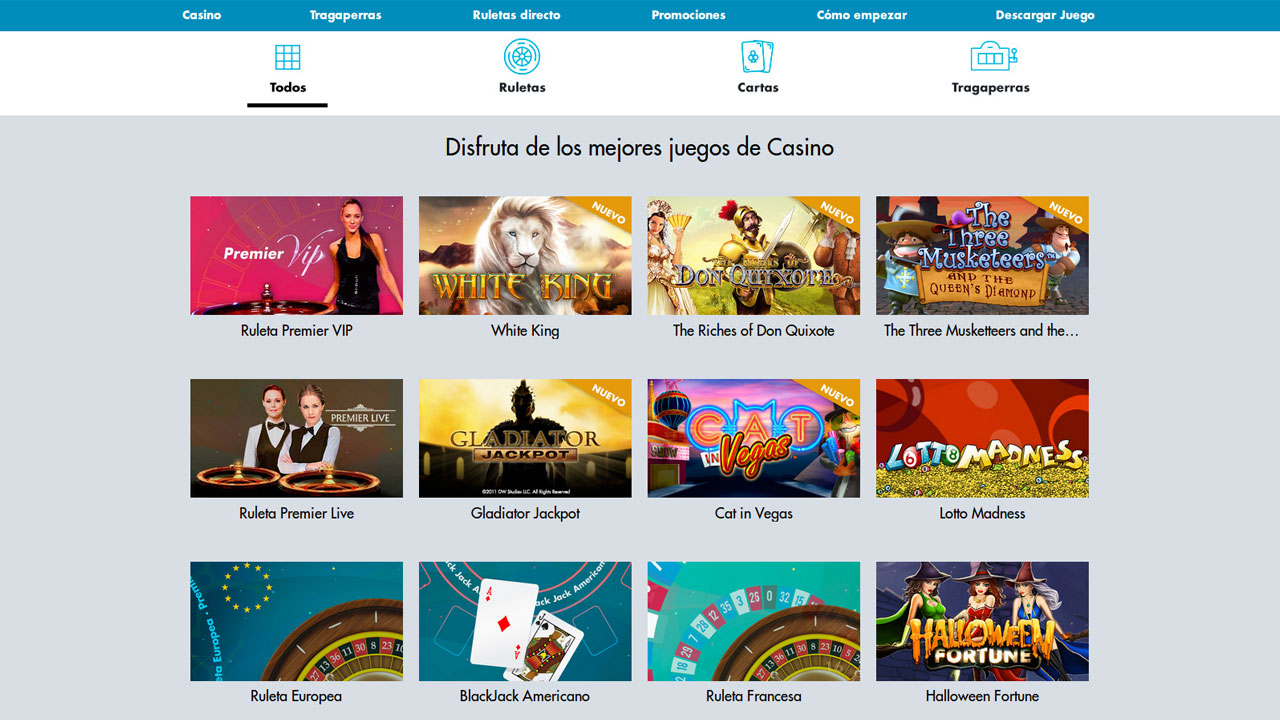Open the White King game thumbnail
Viewport: 1280px width, 720px height.
(525, 255)
